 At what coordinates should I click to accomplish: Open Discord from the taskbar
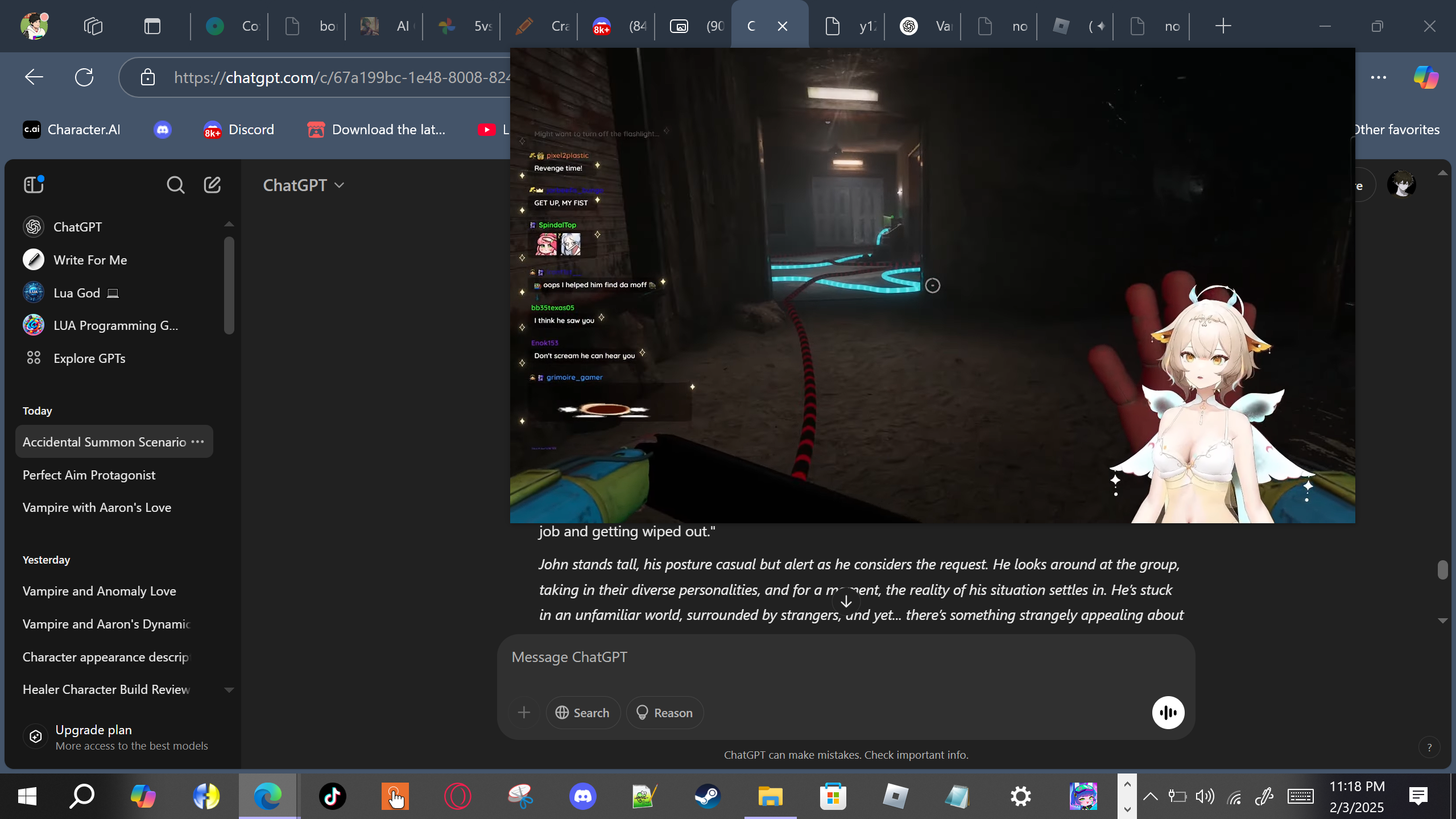582,796
